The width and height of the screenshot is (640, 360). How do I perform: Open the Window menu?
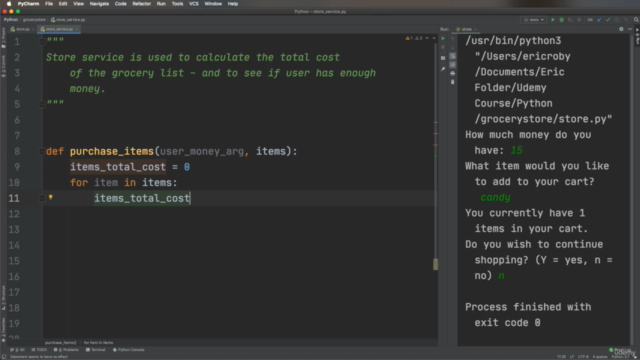pos(213,4)
